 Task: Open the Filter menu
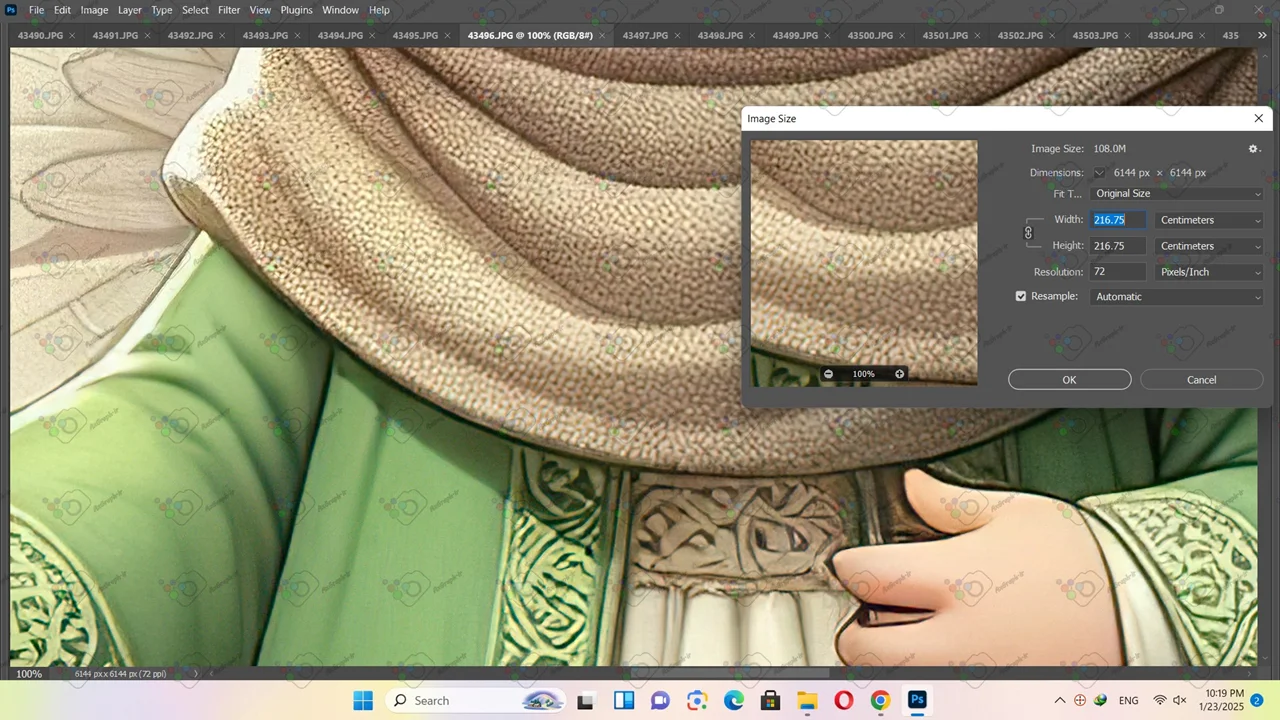point(229,10)
